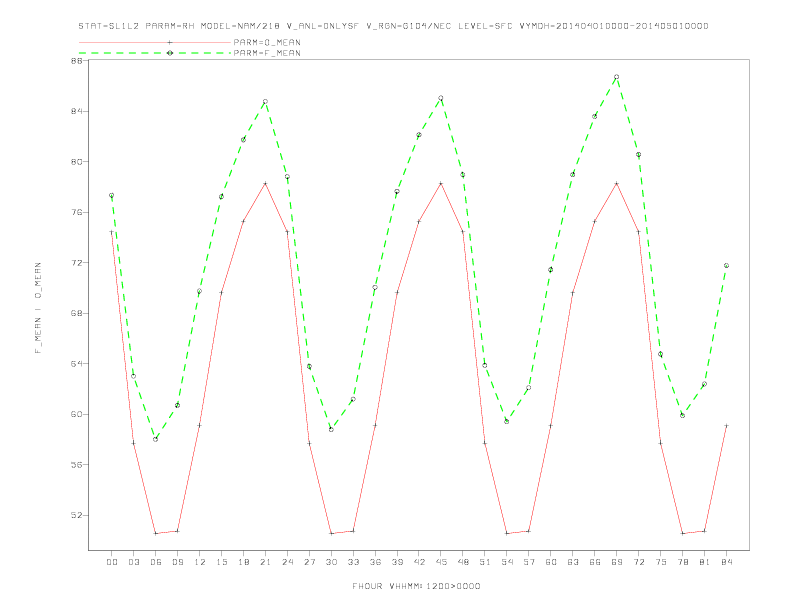
Task: Click the red O_MEAN legend line sample
Action: coord(155,42)
